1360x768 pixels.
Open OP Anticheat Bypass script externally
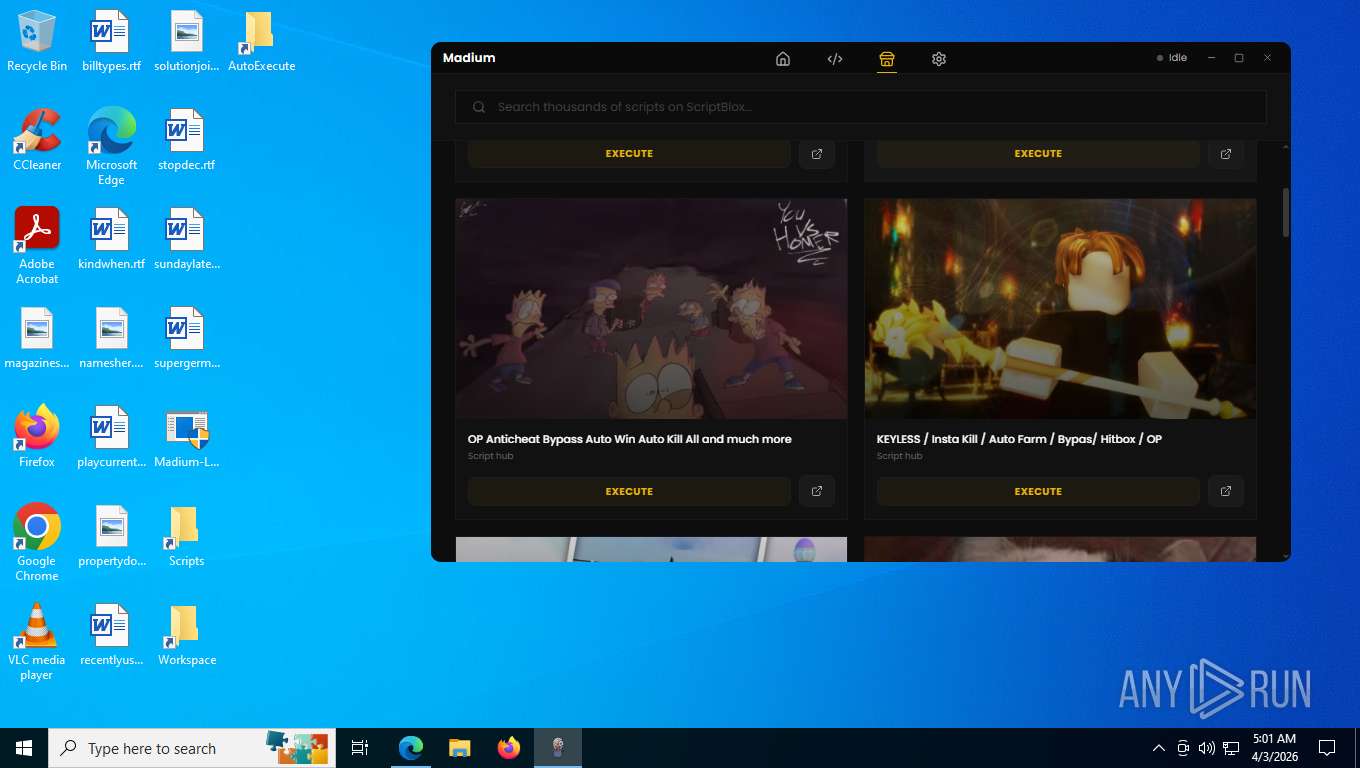[x=817, y=491]
